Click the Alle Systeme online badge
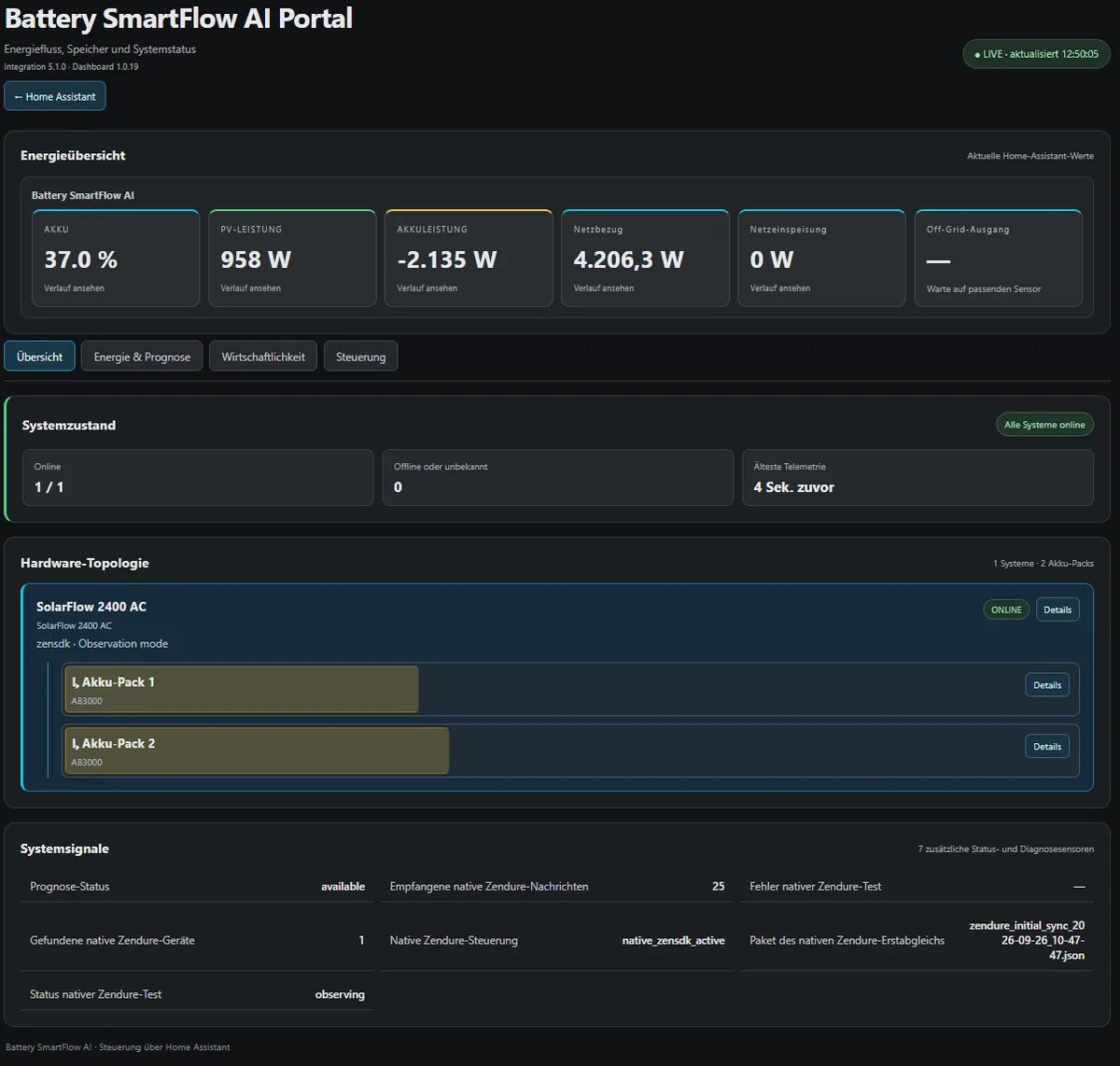 [x=1044, y=425]
